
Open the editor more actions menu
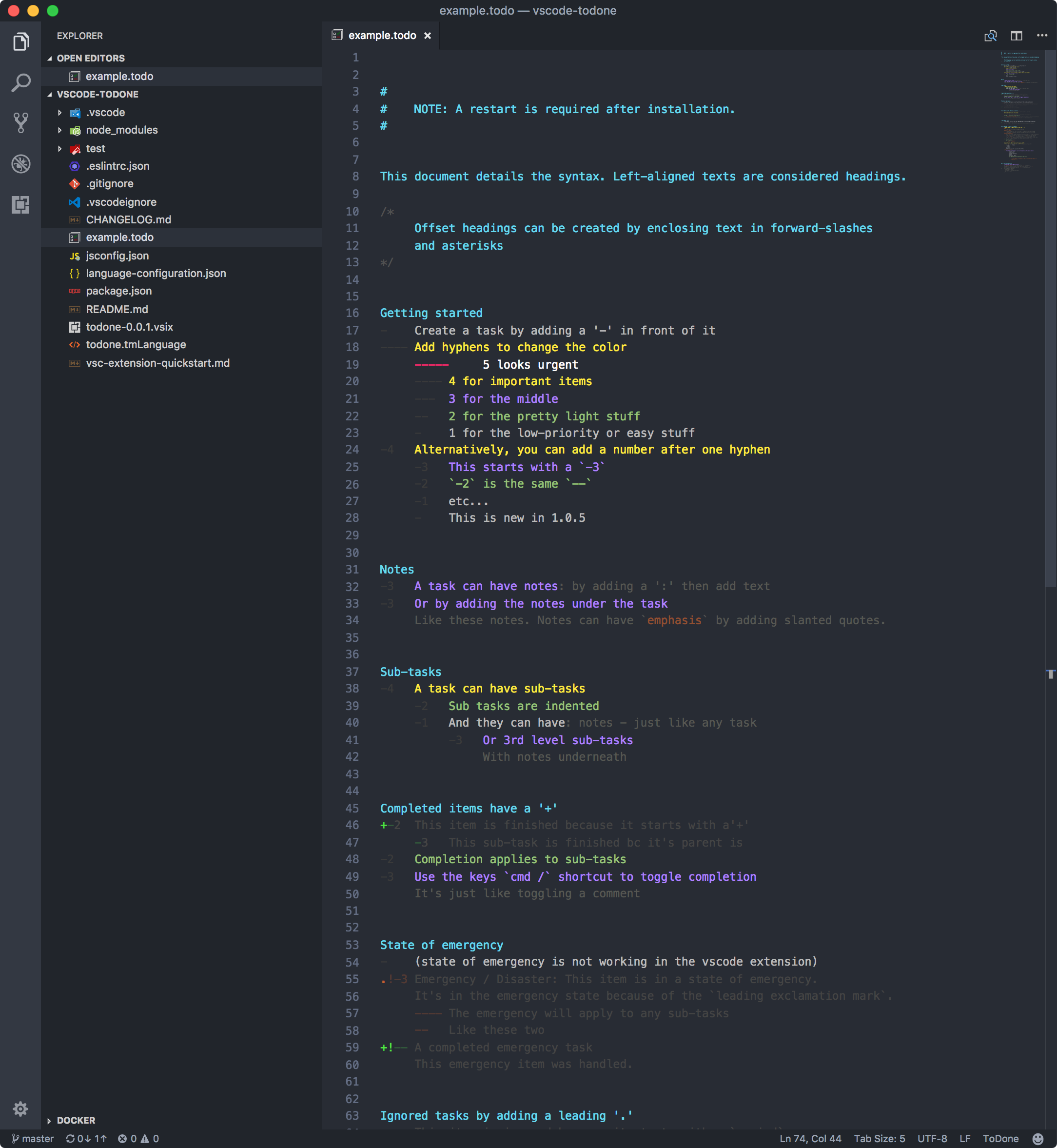[x=1042, y=36]
